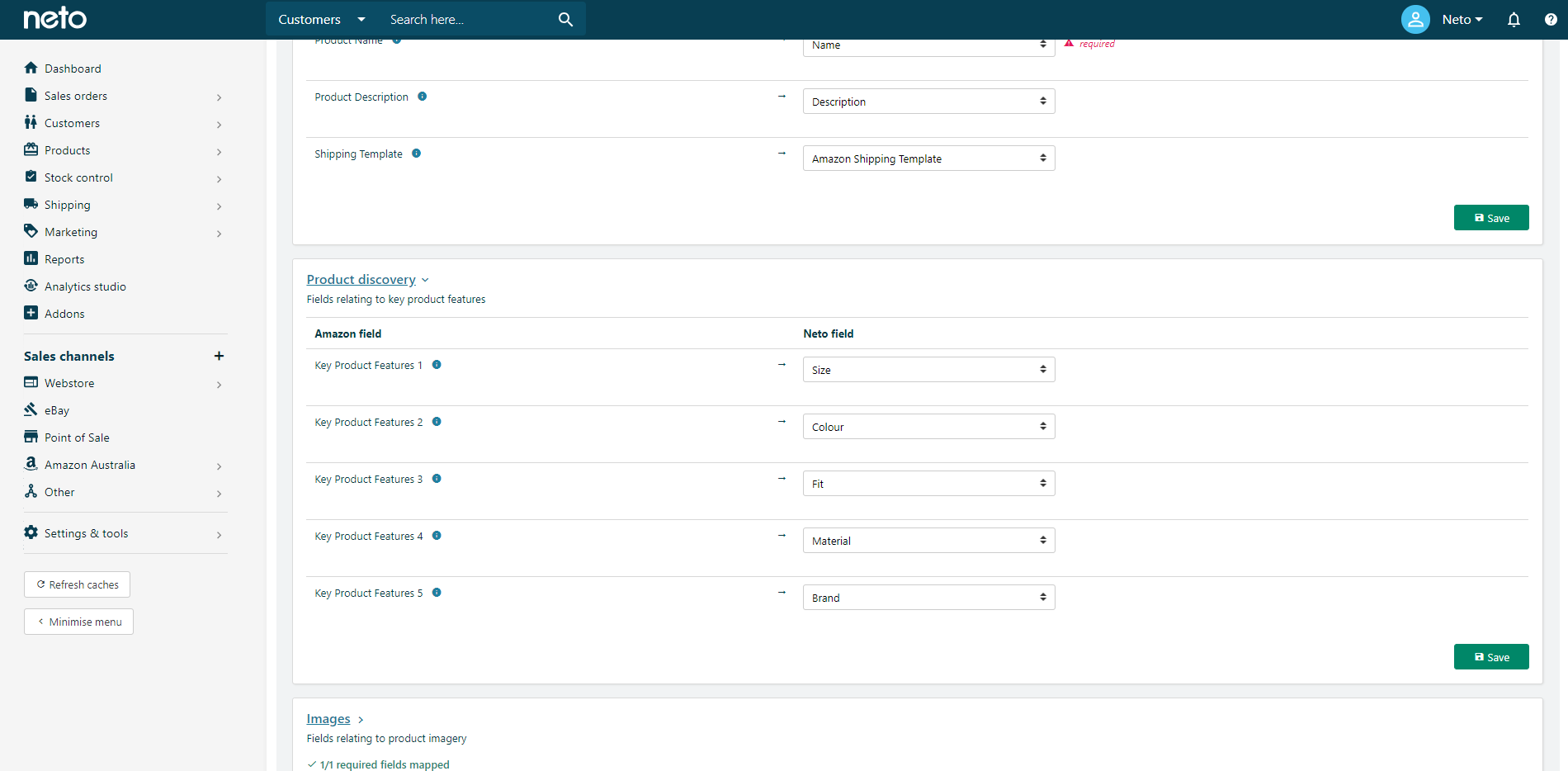The image size is (1568, 771).
Task: Save the upper product fields section
Action: point(1491,218)
